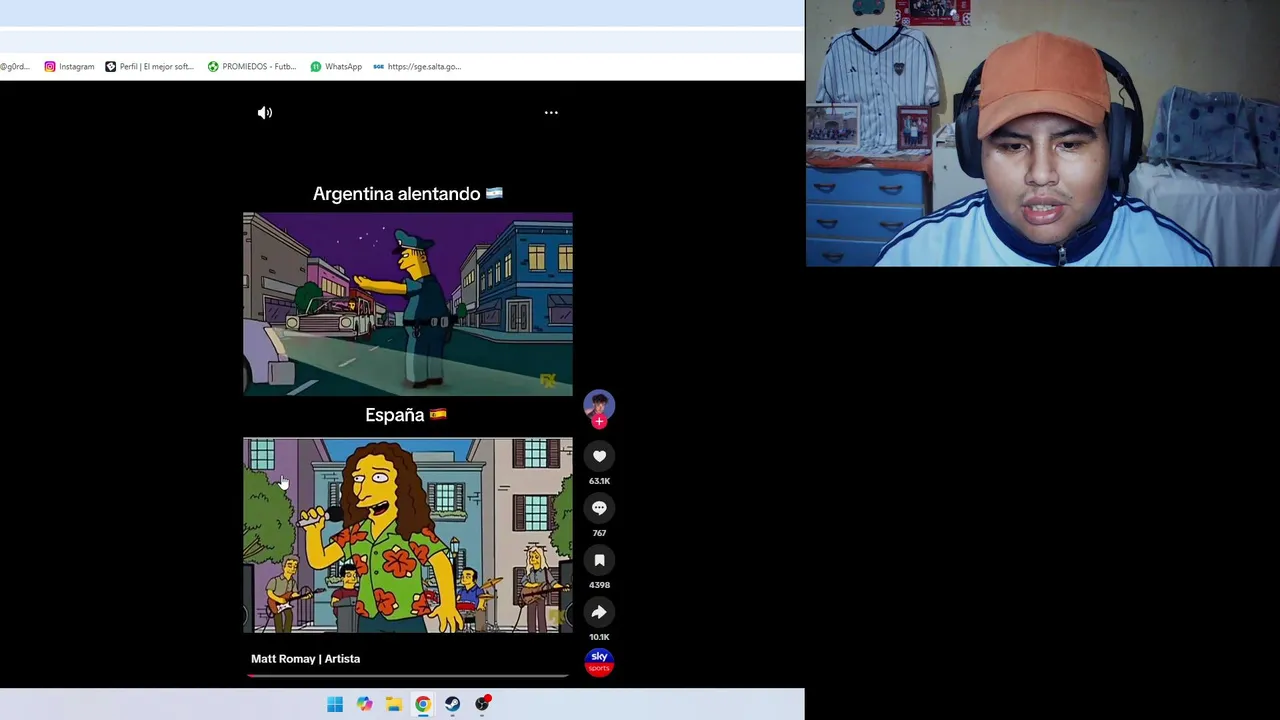Open OBS Studio from the taskbar
Viewport: 1280px width, 720px height.
(482, 704)
